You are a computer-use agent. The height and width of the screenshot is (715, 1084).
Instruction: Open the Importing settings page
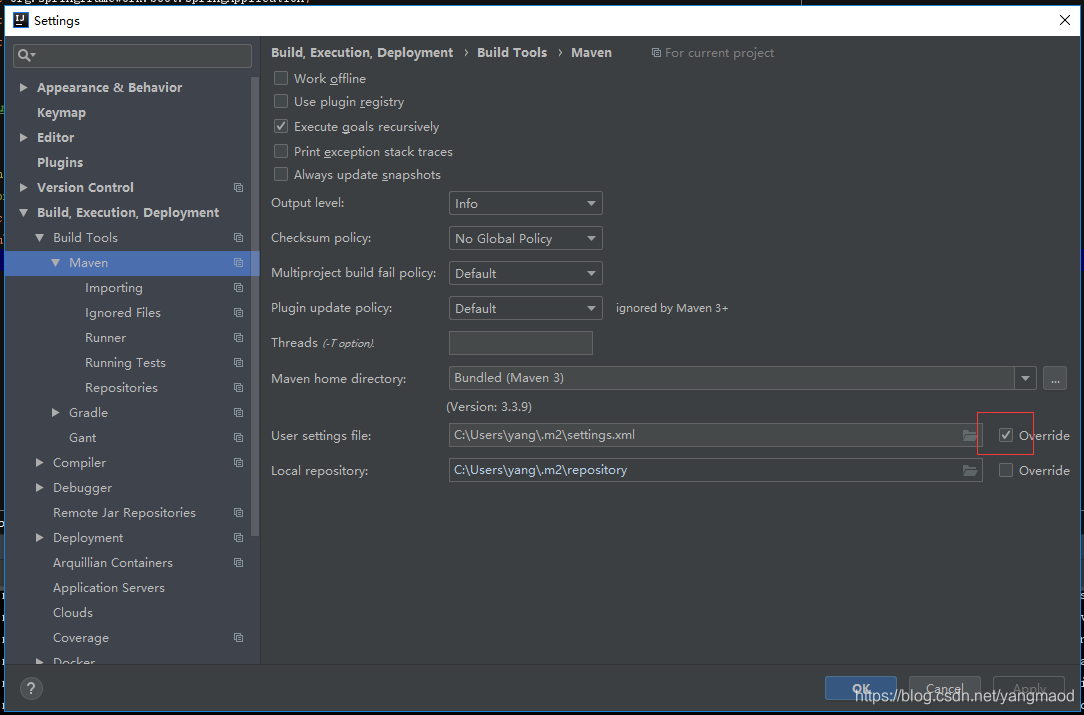[x=113, y=288]
